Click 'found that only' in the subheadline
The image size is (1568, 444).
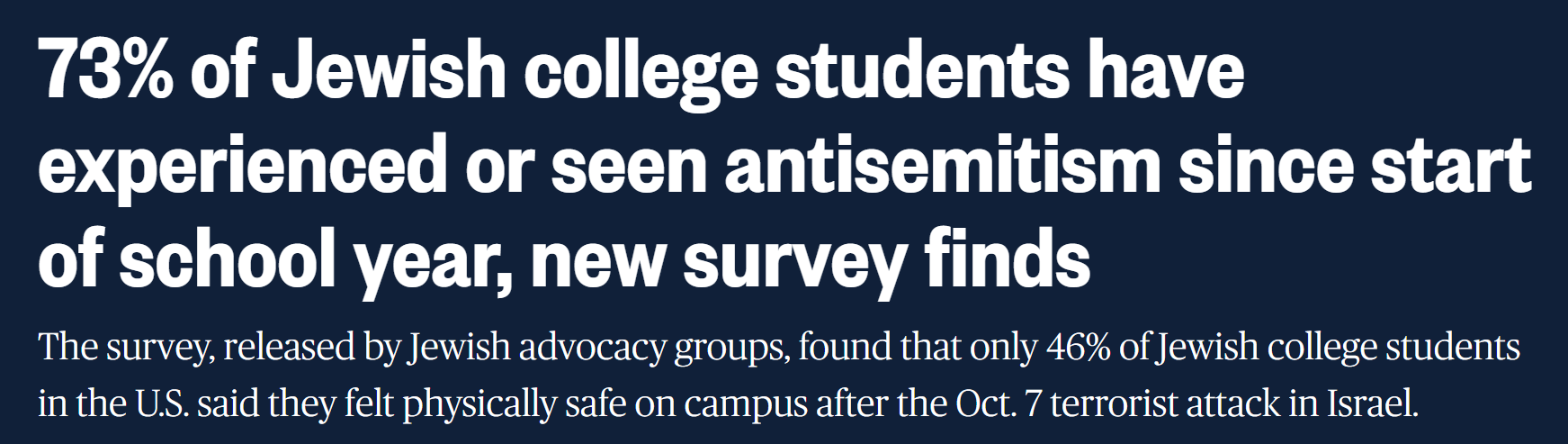[918, 349]
